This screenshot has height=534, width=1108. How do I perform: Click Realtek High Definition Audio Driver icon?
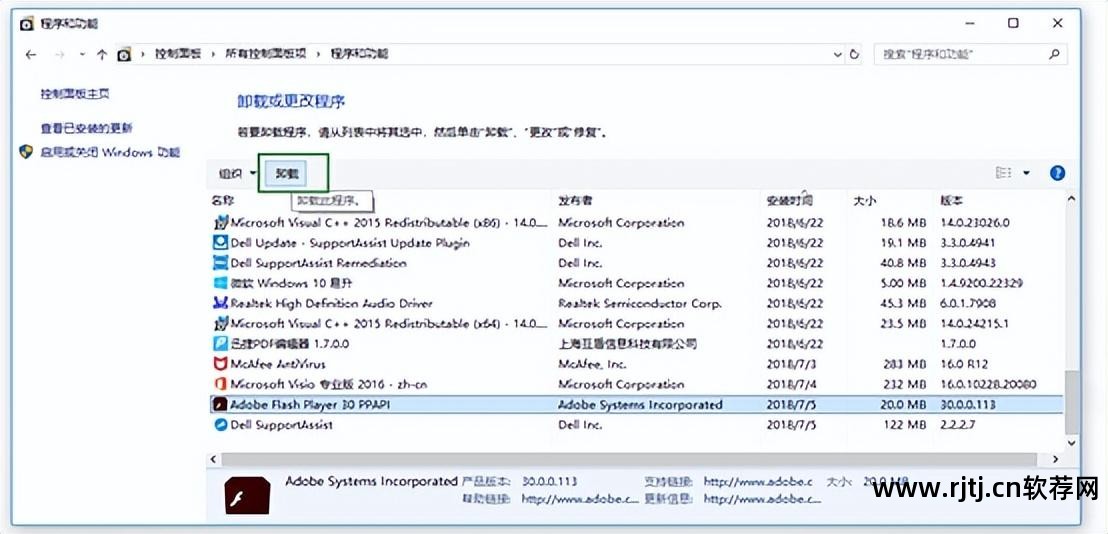(x=220, y=303)
